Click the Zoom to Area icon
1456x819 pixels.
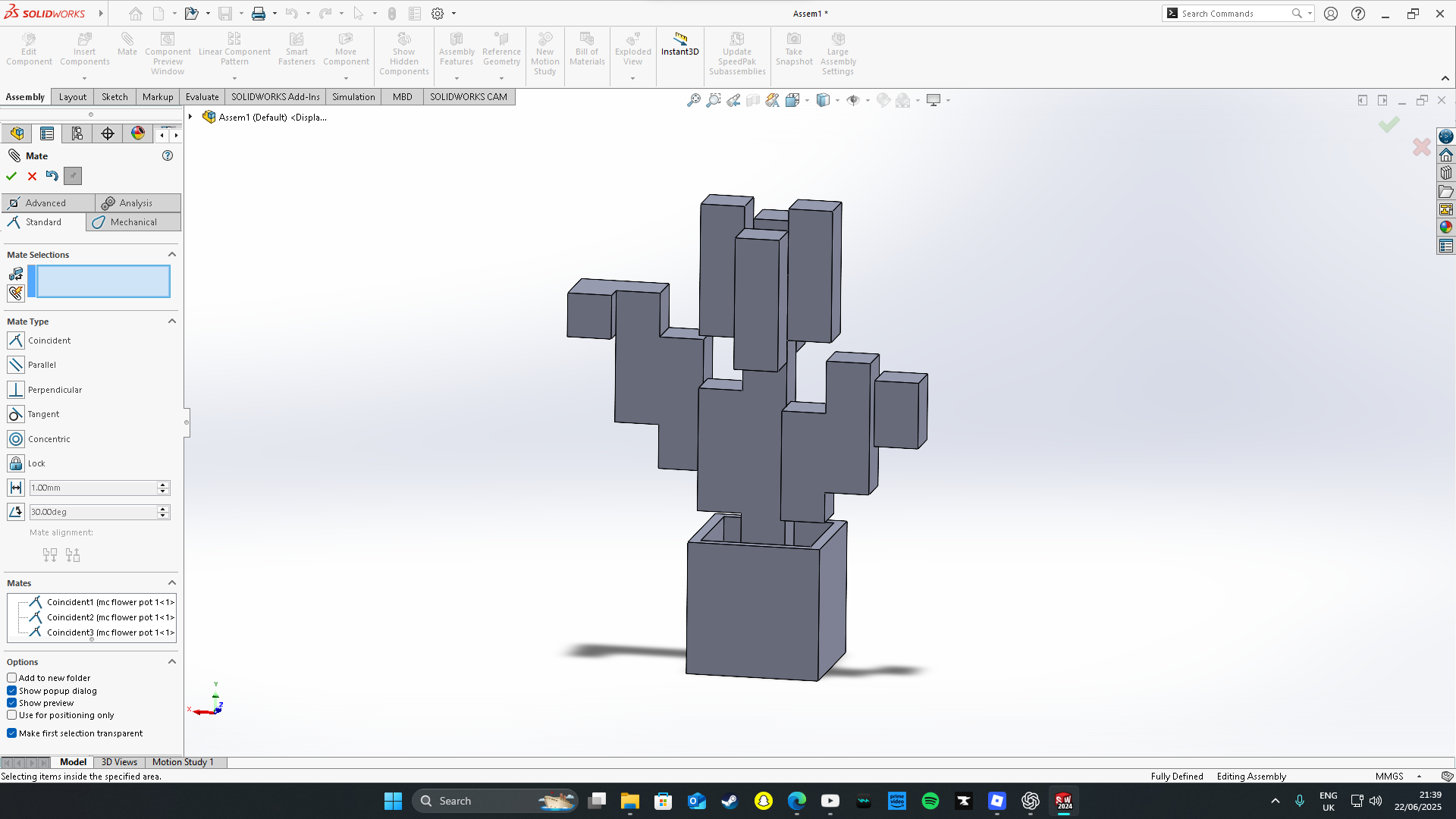[x=714, y=100]
